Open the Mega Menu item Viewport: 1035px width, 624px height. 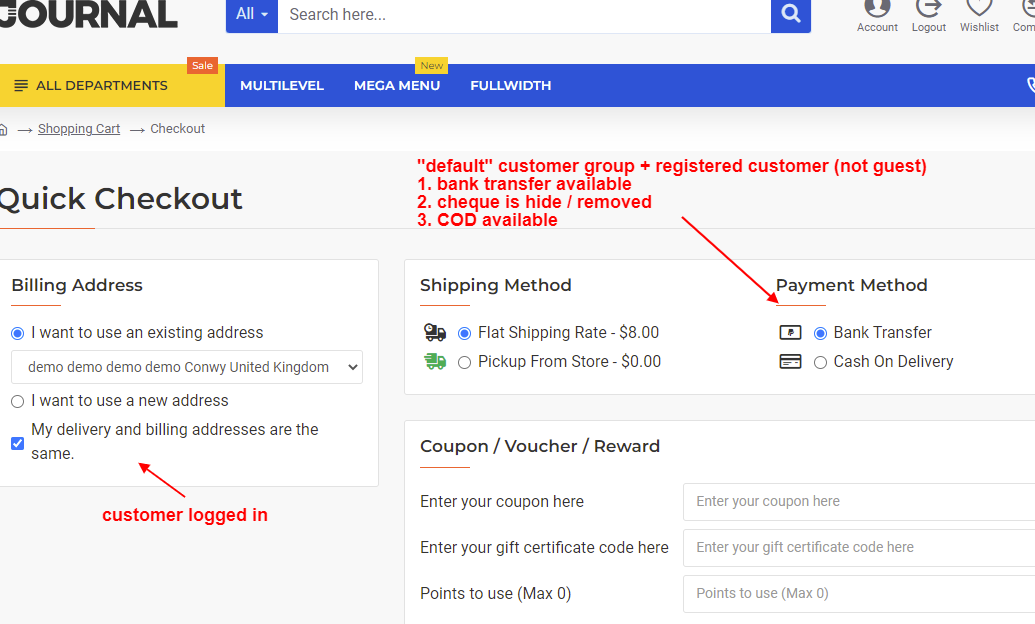tap(397, 85)
